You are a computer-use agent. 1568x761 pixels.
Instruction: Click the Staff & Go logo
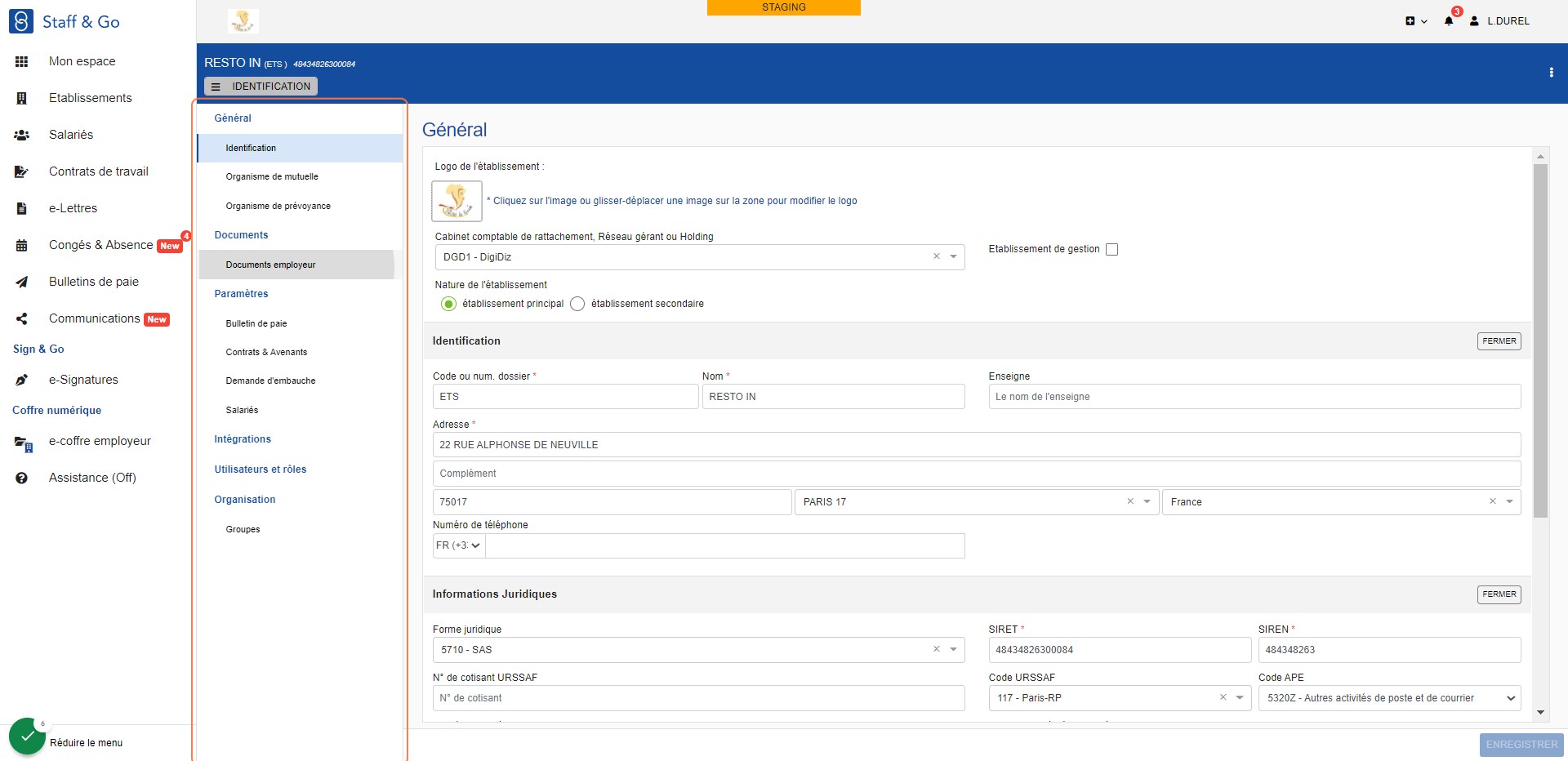pyautogui.click(x=65, y=22)
